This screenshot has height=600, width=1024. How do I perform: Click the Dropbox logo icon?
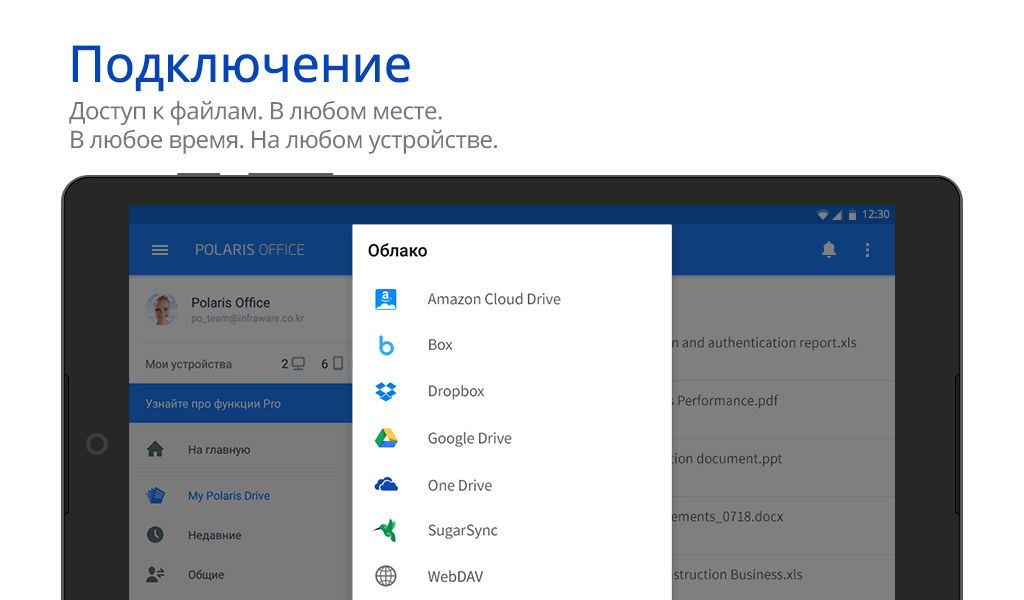tap(386, 391)
